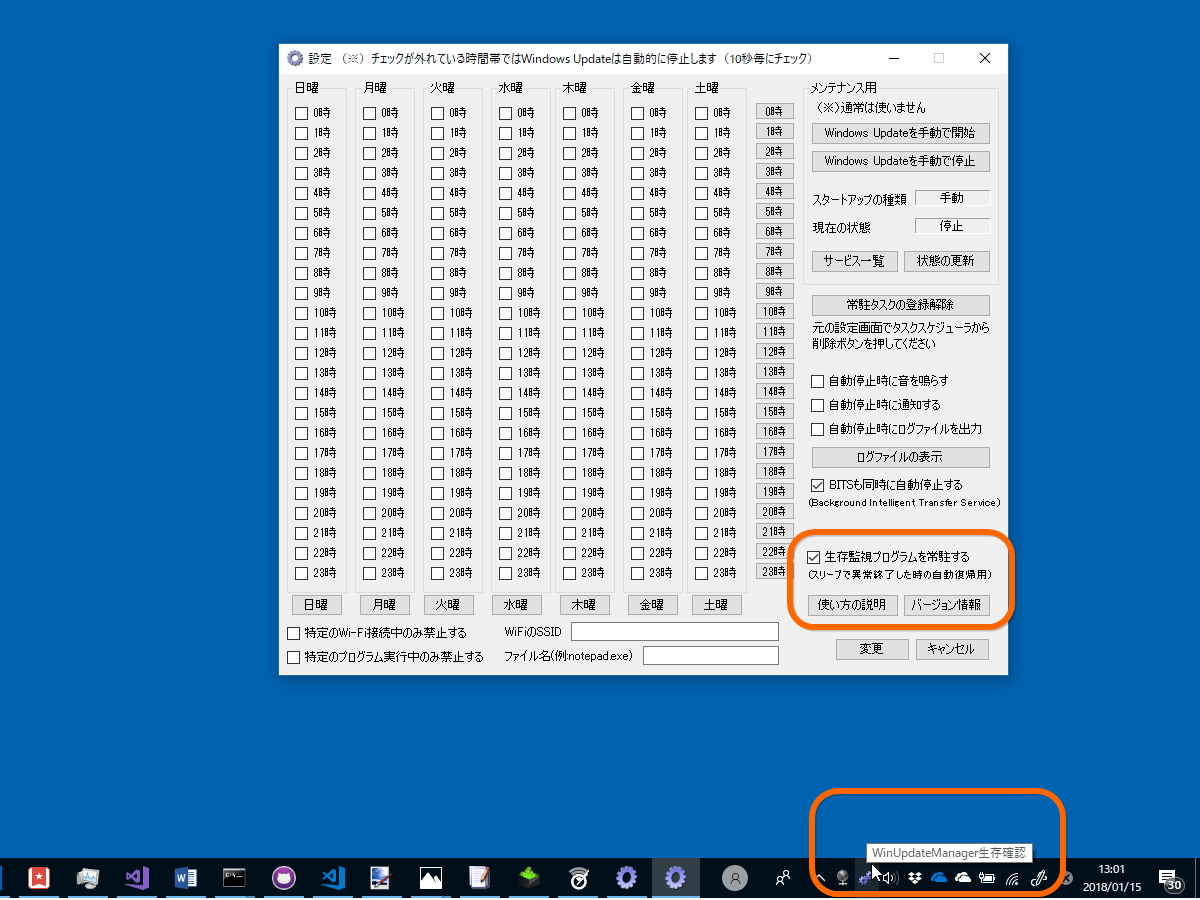This screenshot has width=1200, height=900.
Task: Select the active settings gear icon on the taskbar
Action: coord(675,878)
